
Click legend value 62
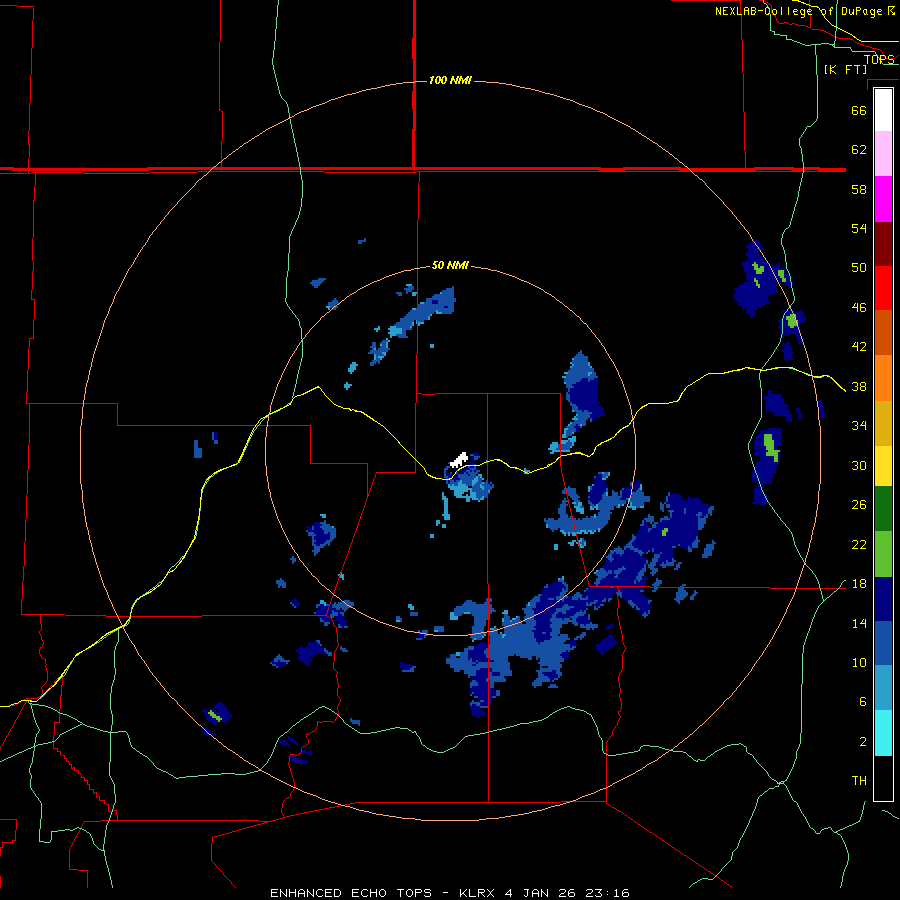859,149
